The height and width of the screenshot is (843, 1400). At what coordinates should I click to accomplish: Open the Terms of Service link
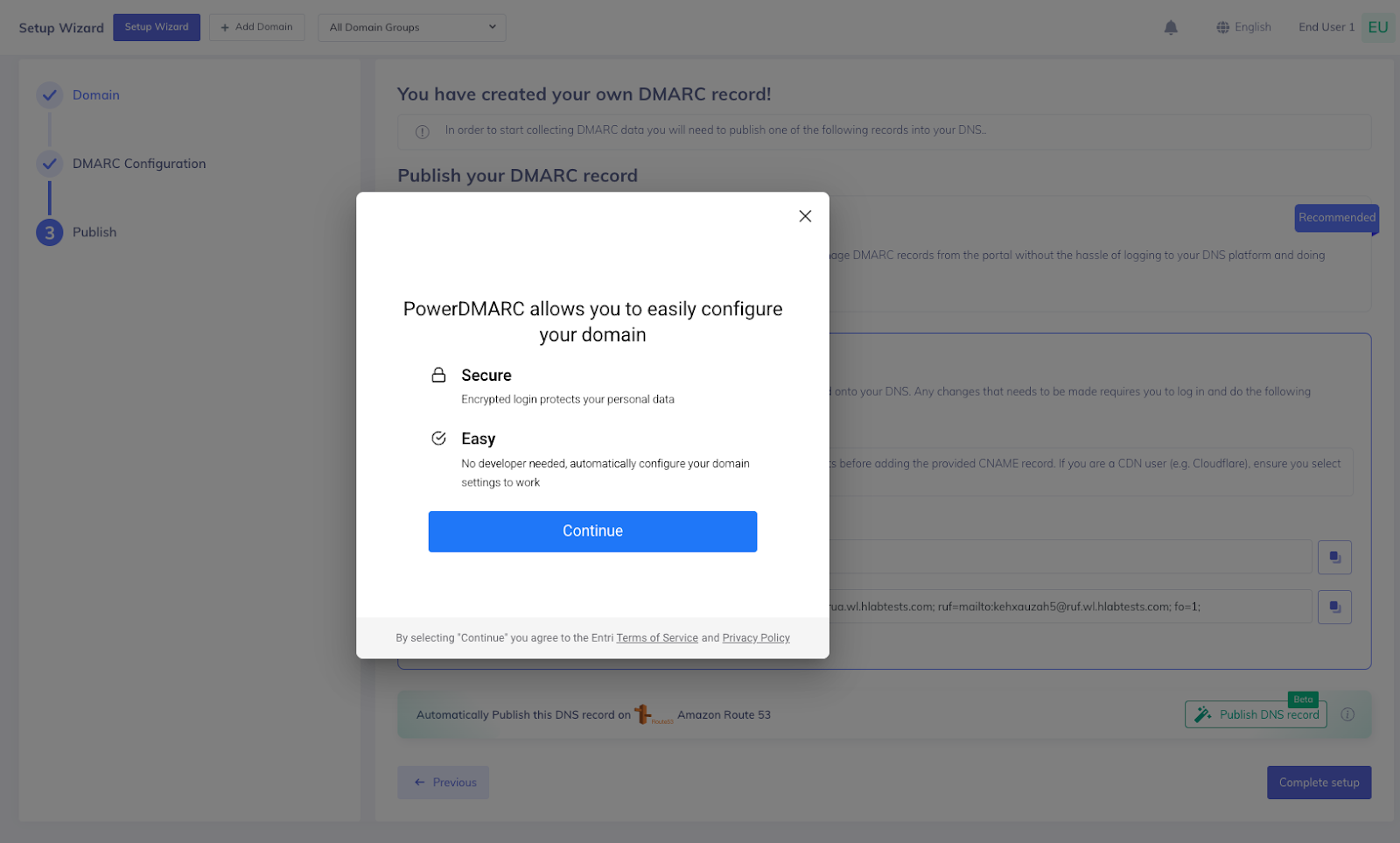[657, 638]
